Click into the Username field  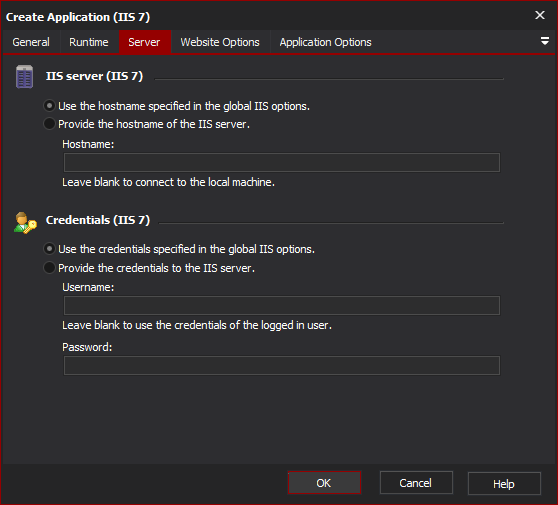[282, 305]
